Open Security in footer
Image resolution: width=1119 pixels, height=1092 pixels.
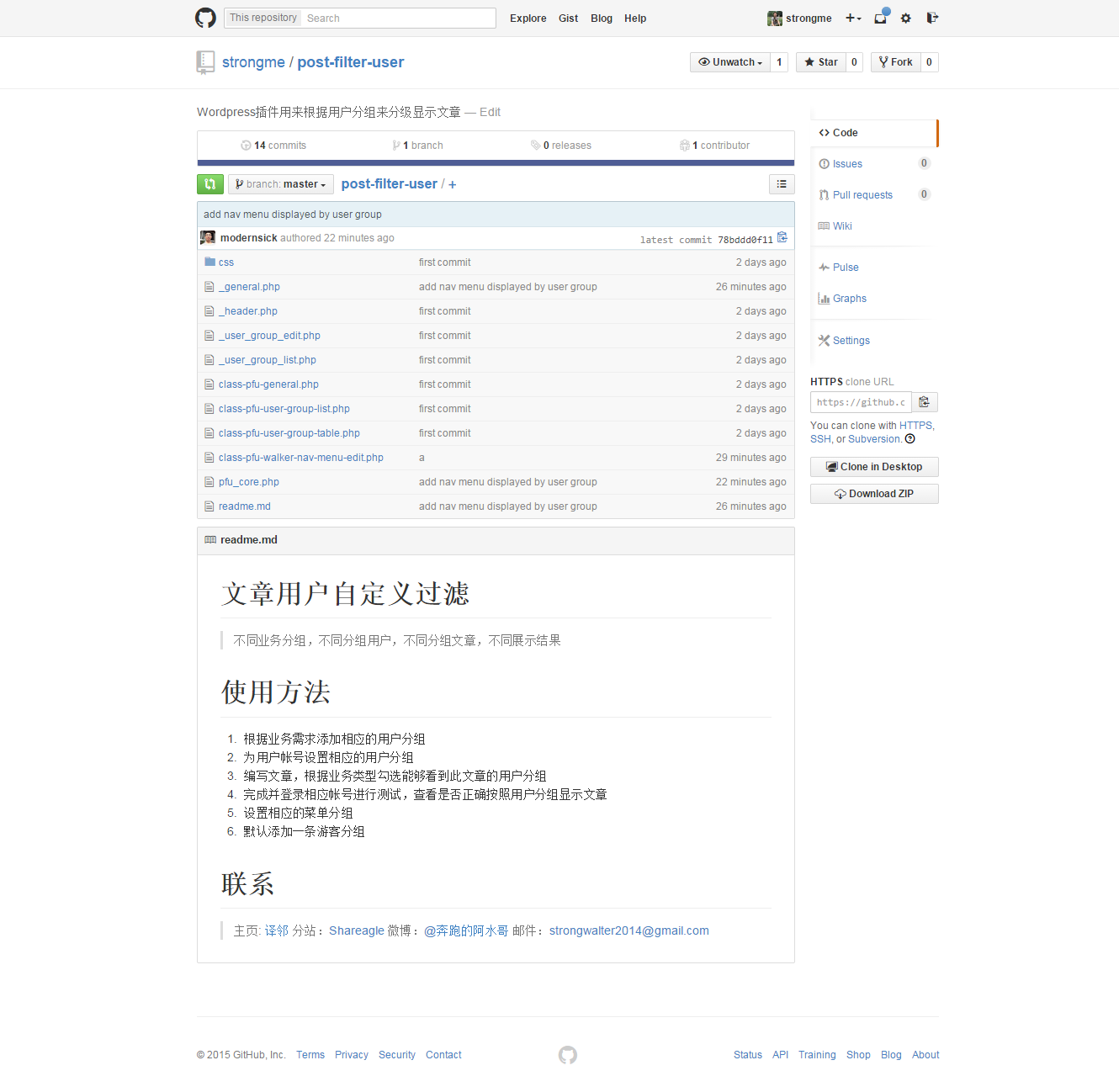397,1055
